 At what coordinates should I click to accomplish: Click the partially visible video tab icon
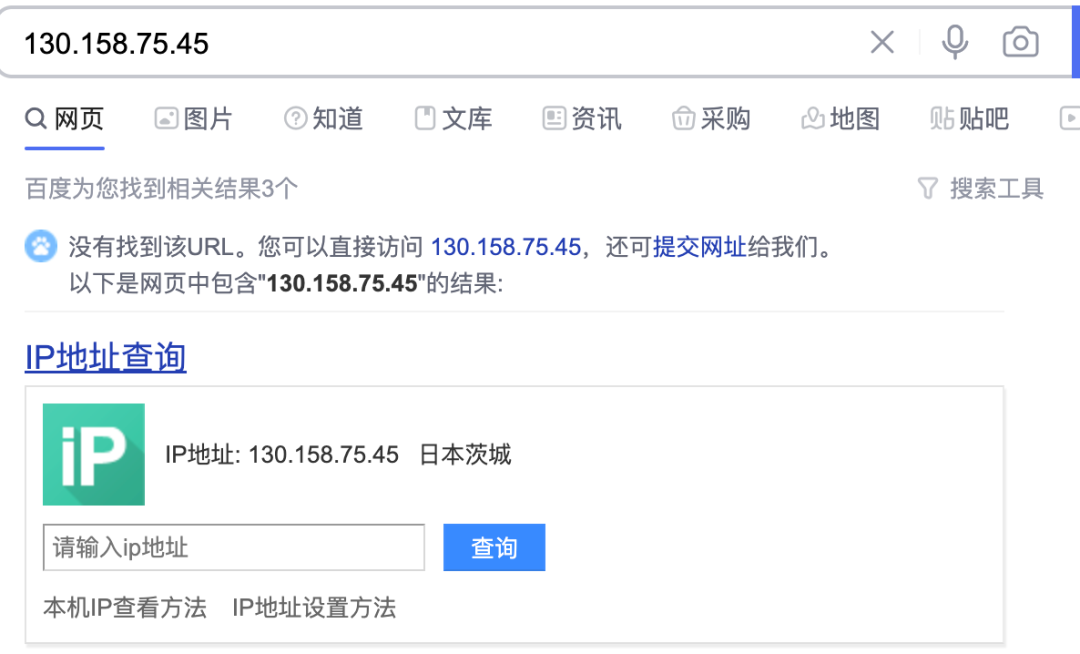tap(1070, 118)
